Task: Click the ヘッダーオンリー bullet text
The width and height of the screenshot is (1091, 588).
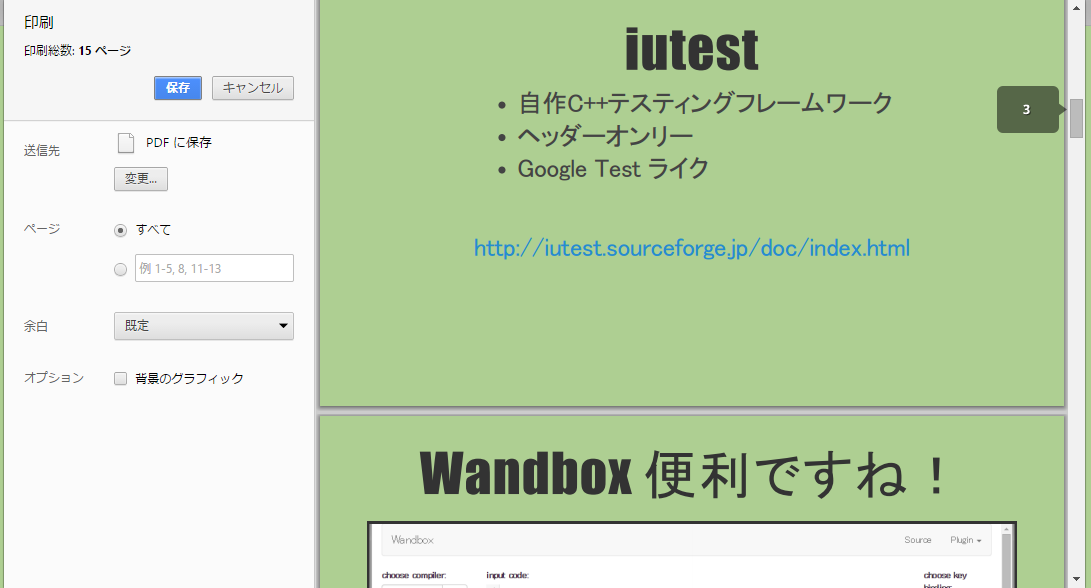Action: coord(605,136)
